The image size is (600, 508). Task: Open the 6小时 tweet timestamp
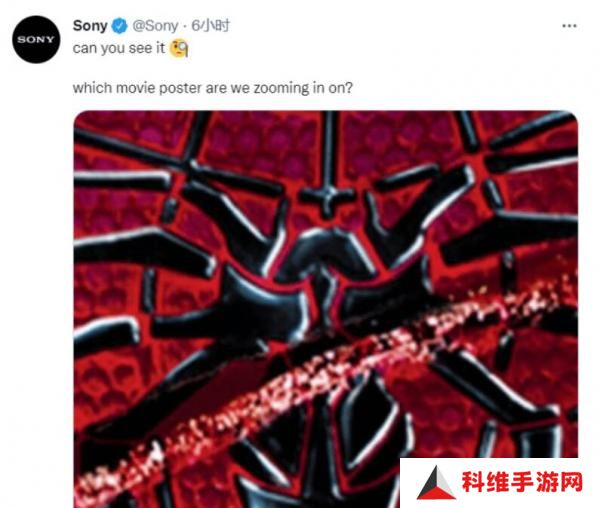pyautogui.click(x=210, y=26)
